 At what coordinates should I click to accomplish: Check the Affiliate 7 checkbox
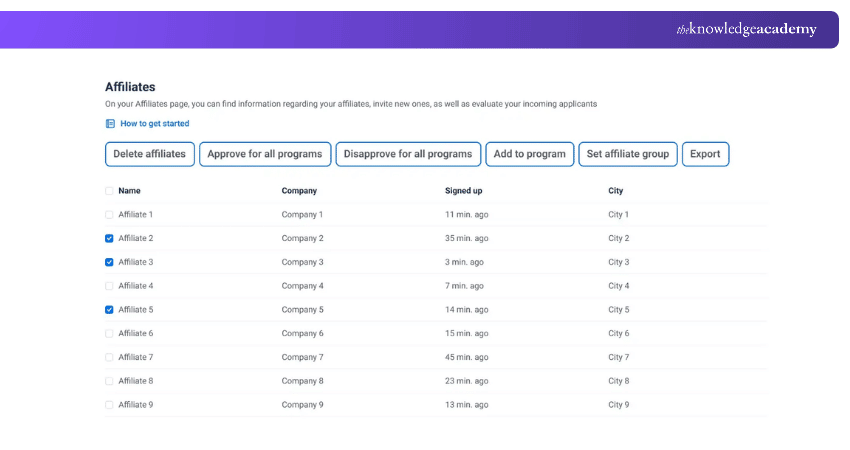pos(109,357)
